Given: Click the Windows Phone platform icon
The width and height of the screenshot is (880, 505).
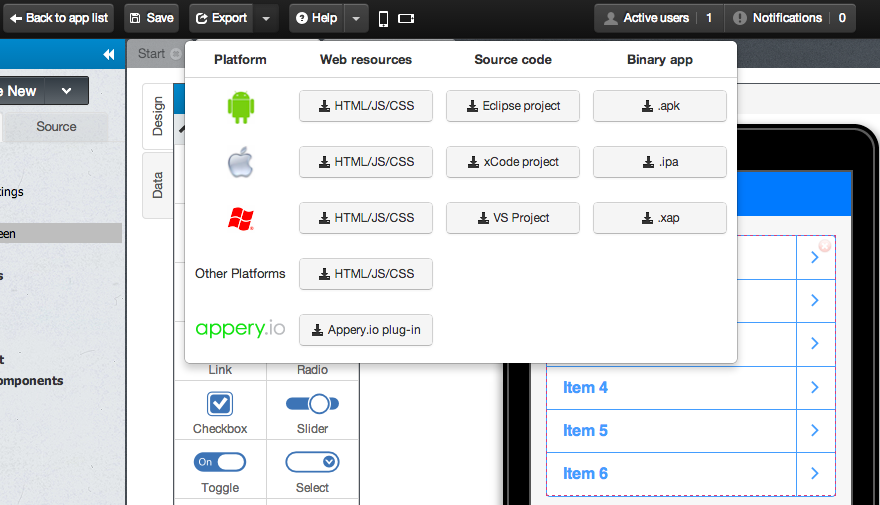Looking at the screenshot, I should (x=240, y=218).
